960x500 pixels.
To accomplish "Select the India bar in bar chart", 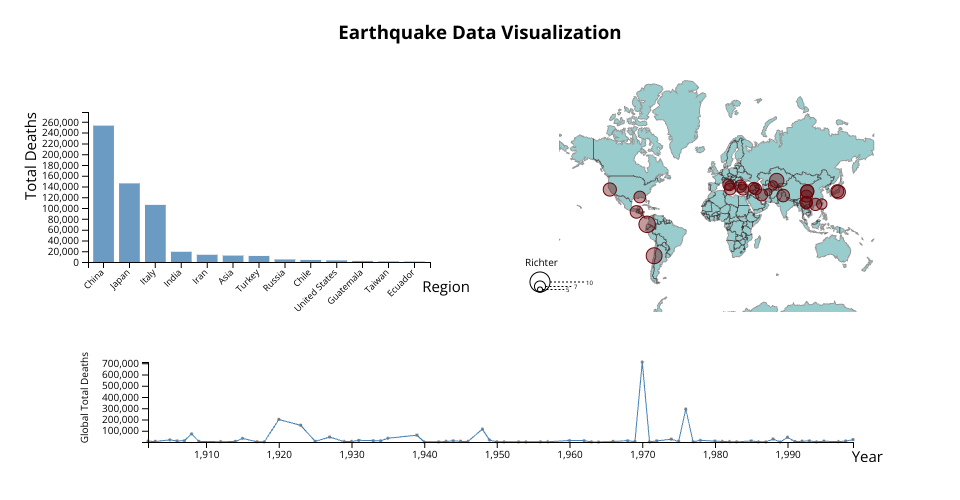I will (x=181, y=257).
